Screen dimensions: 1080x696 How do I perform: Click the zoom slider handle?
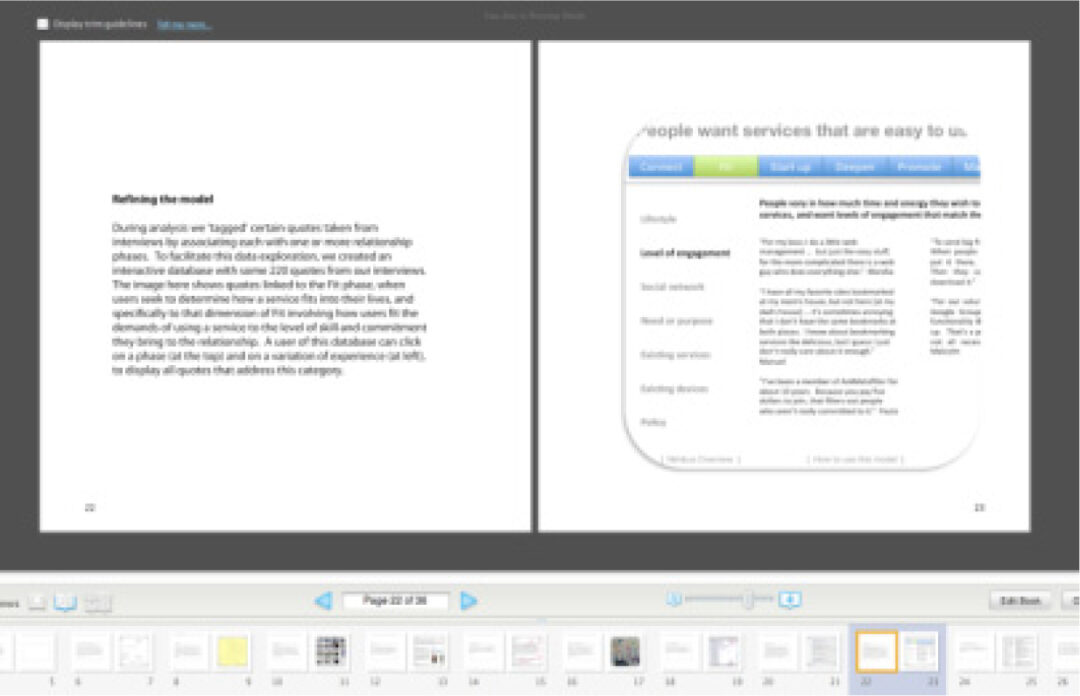[x=748, y=600]
